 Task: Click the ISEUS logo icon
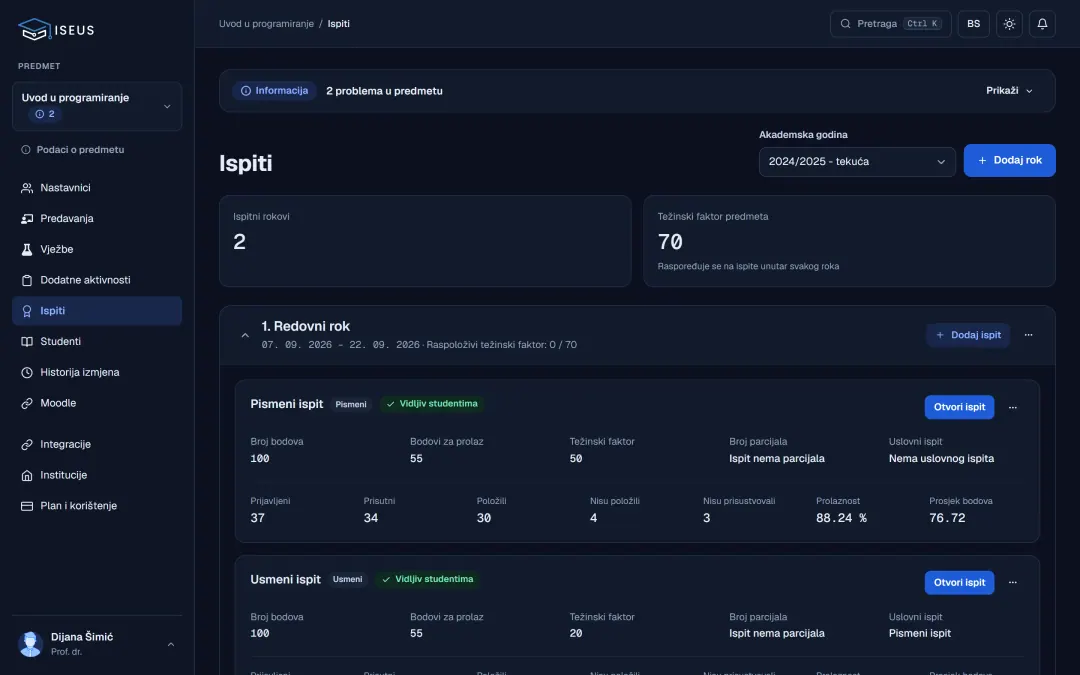34,29
